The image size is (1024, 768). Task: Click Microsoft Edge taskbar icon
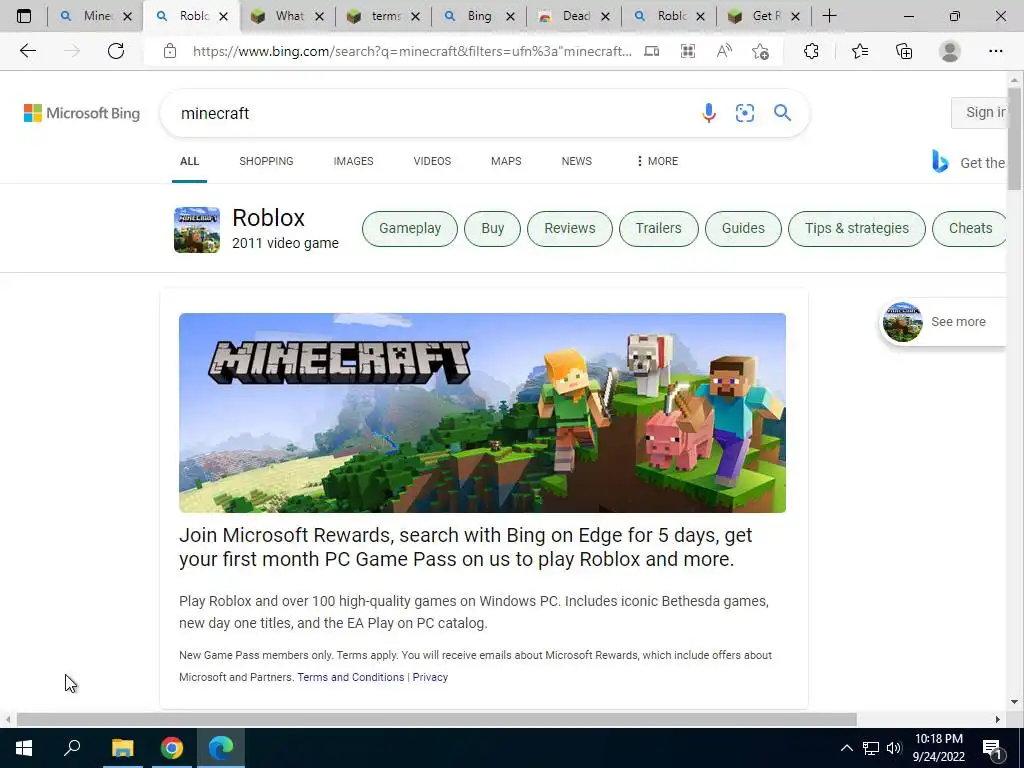tap(221, 748)
